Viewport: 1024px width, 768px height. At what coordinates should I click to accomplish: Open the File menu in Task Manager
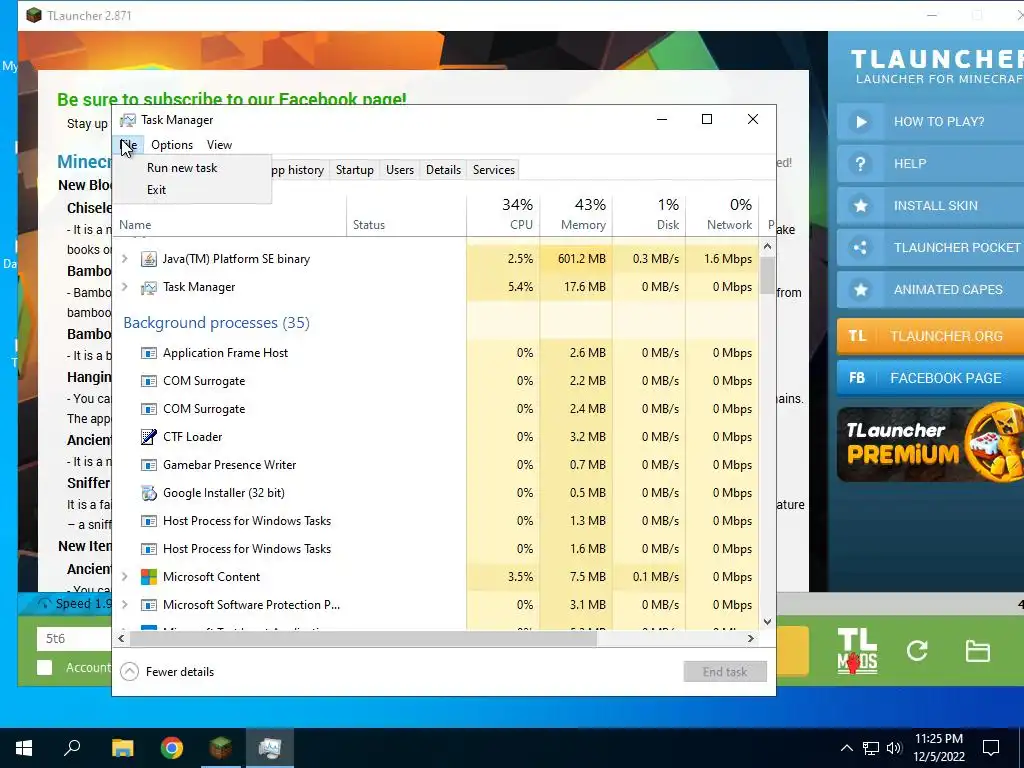129,145
